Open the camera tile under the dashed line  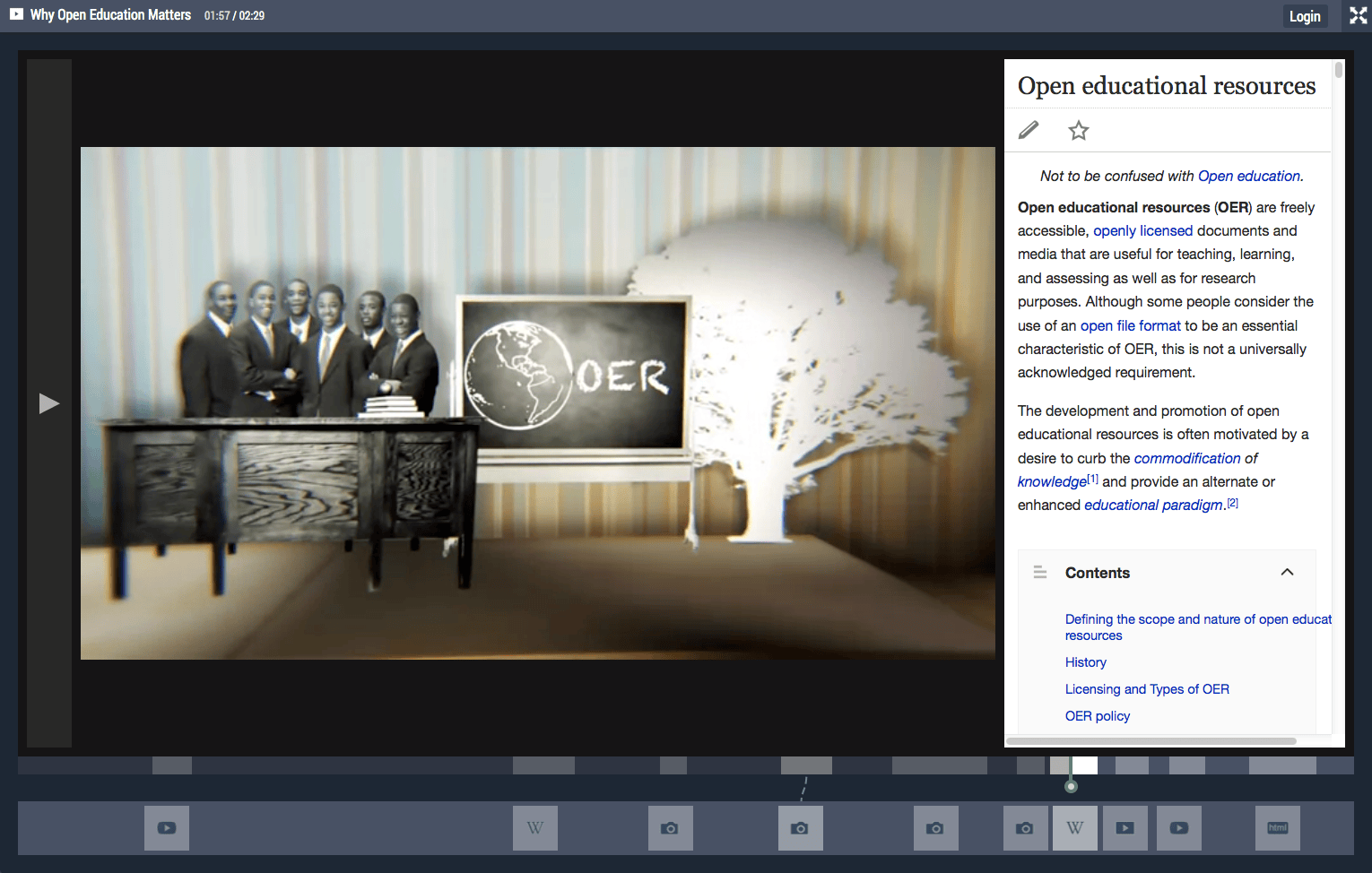[800, 828]
